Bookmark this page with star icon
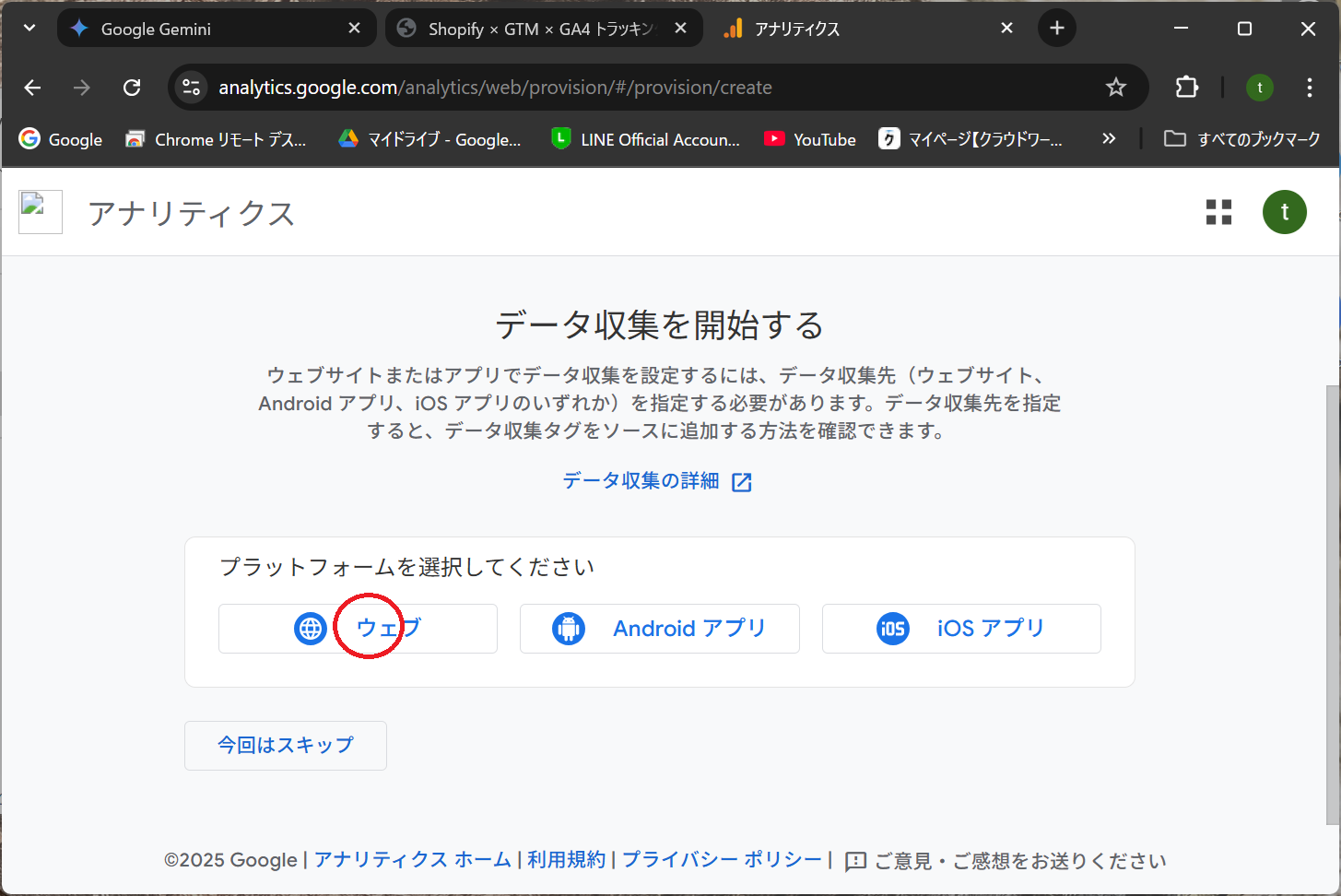This screenshot has width=1341, height=896. point(1116,88)
